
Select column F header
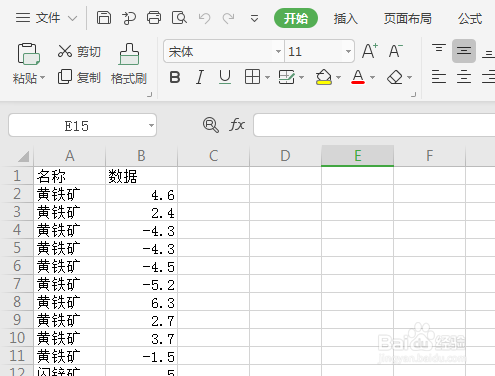[x=429, y=156]
